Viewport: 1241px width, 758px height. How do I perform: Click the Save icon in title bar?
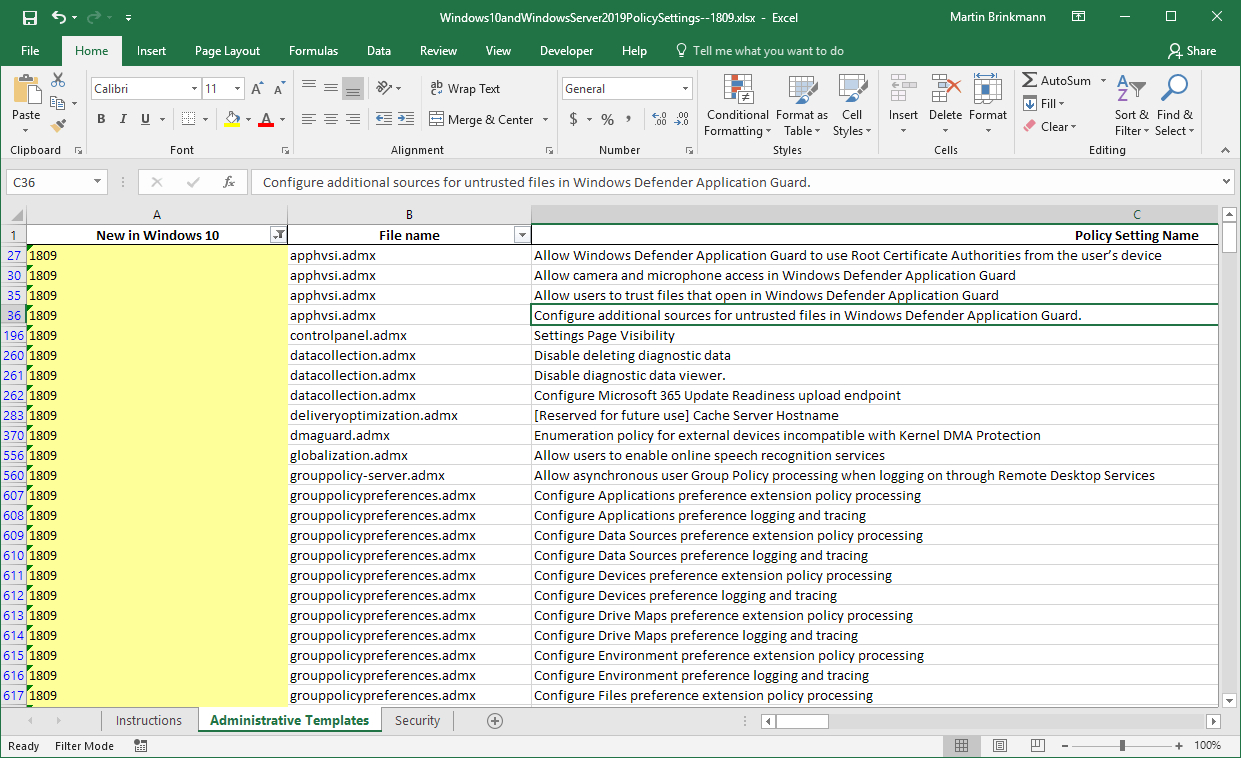29,18
